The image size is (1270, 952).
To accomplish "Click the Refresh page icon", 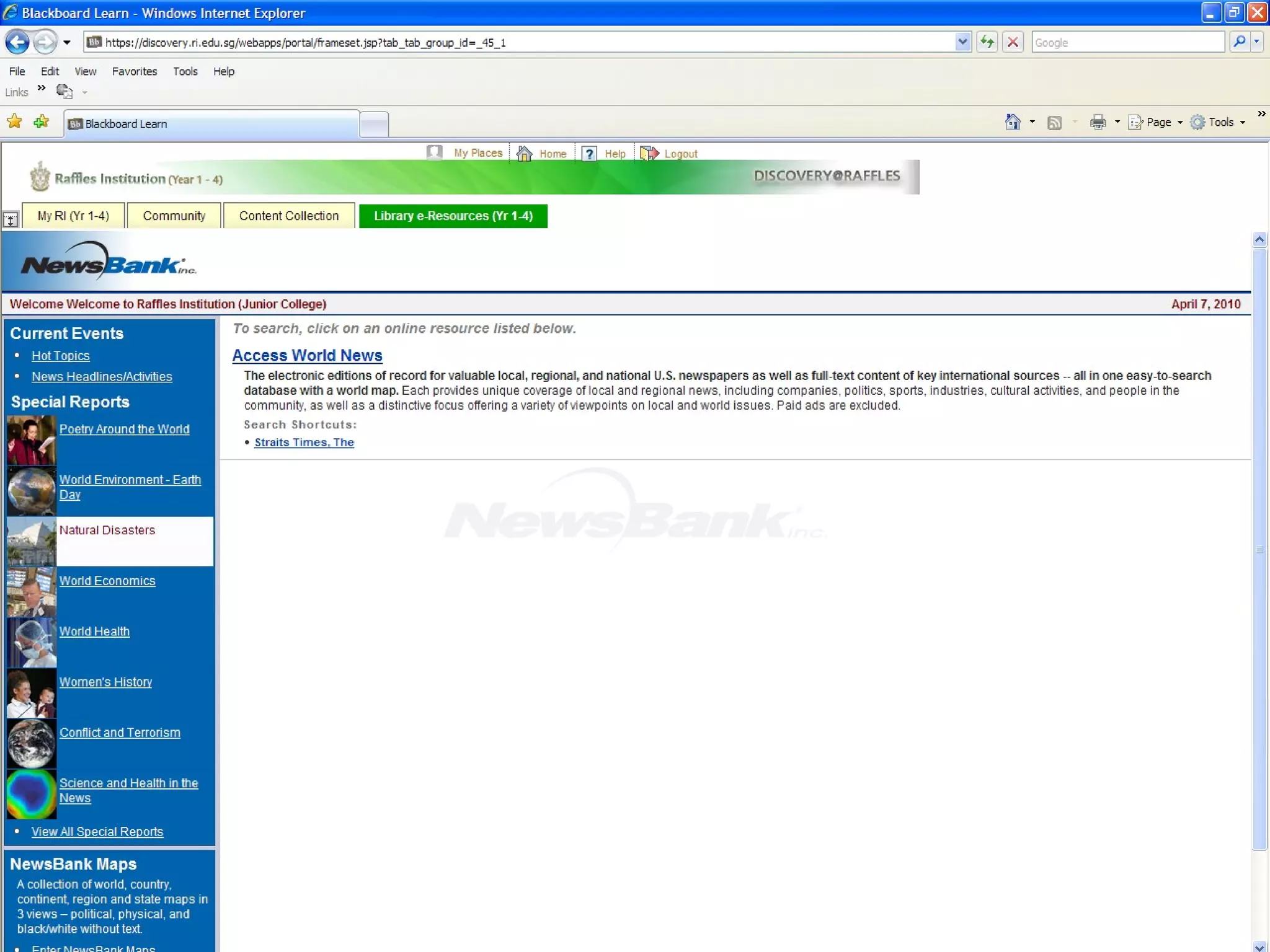I will tap(987, 42).
